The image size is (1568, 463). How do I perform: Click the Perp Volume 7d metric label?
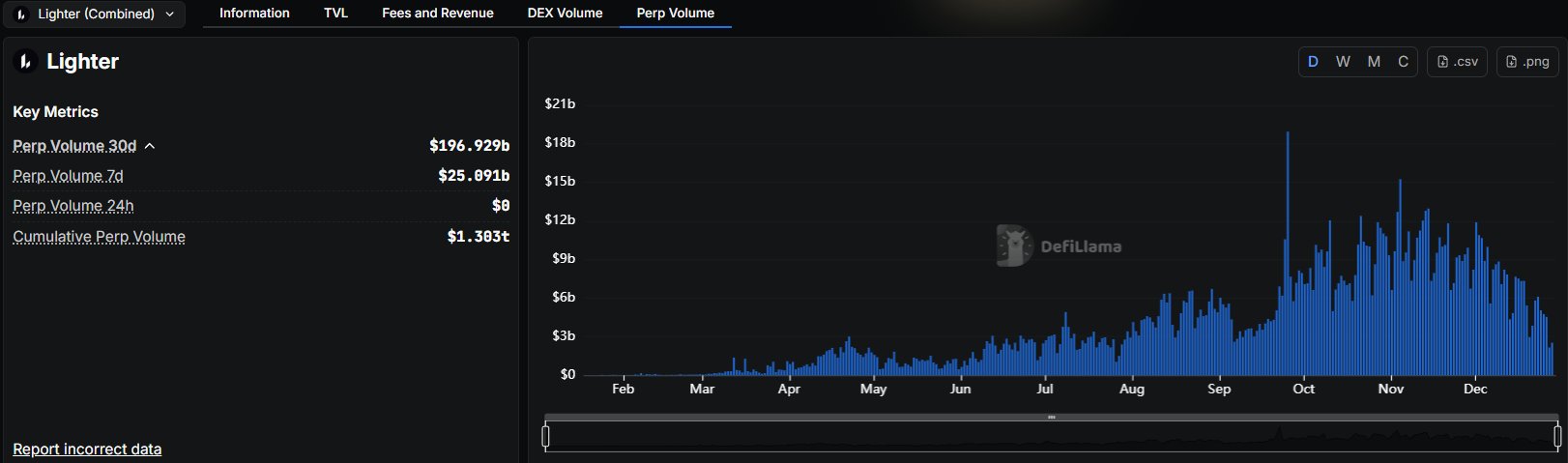(68, 176)
